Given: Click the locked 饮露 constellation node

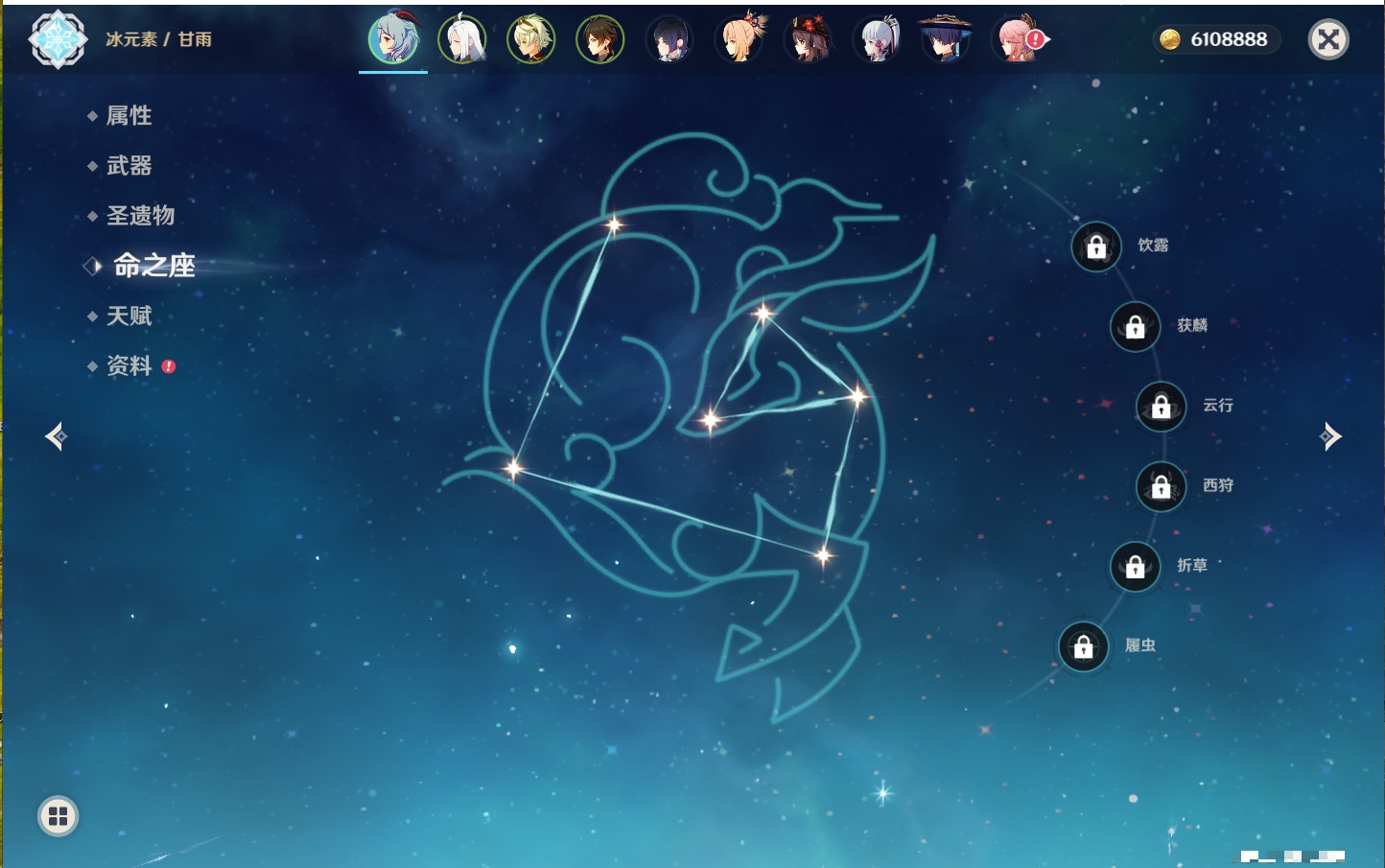Looking at the screenshot, I should (x=1096, y=246).
